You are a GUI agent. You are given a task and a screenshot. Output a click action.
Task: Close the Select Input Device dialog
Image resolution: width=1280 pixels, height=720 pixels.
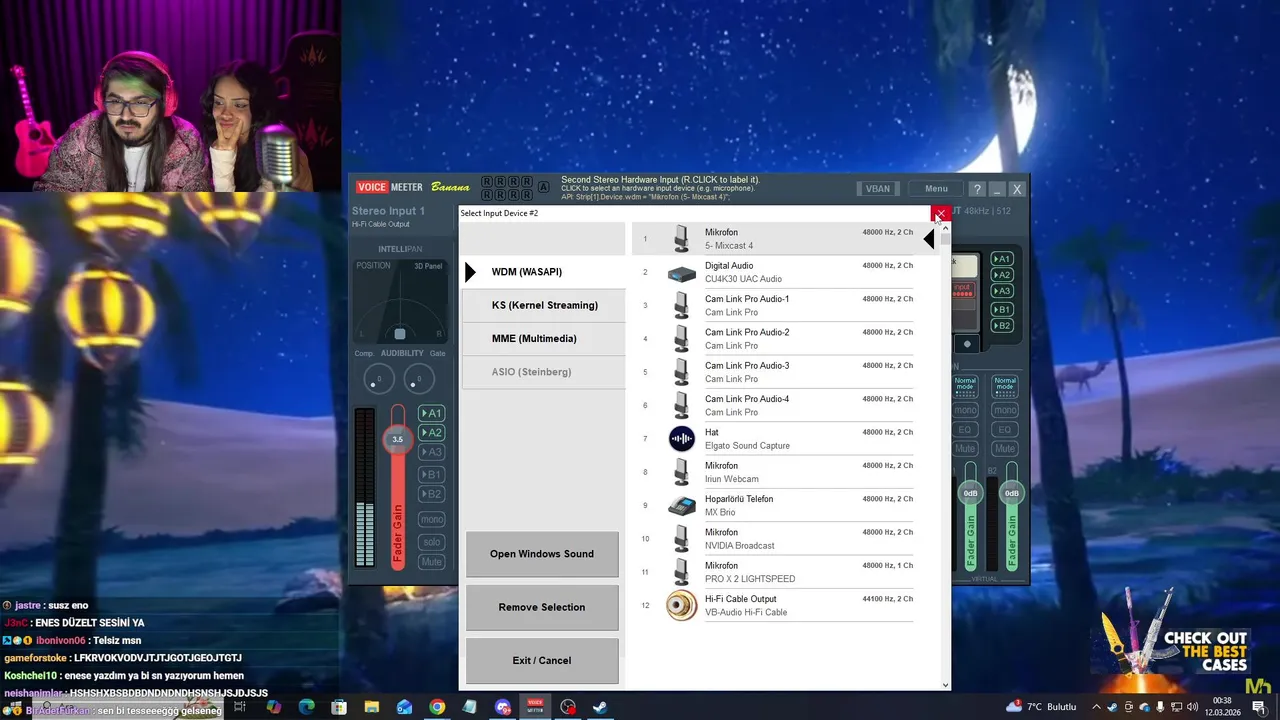[x=940, y=213]
